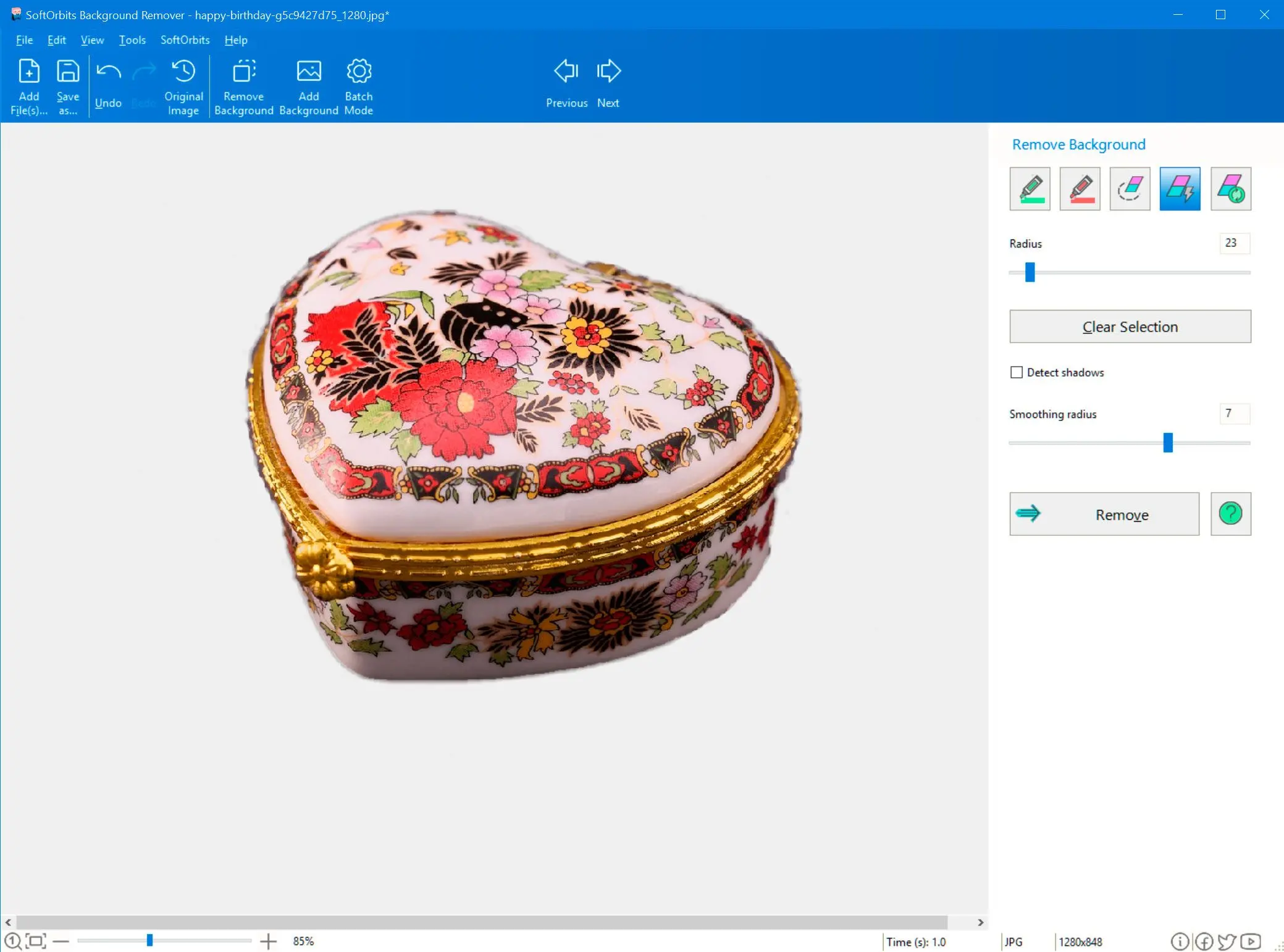Select the Keep Foreground brush tool
Image resolution: width=1284 pixels, height=952 pixels.
tap(1030, 188)
